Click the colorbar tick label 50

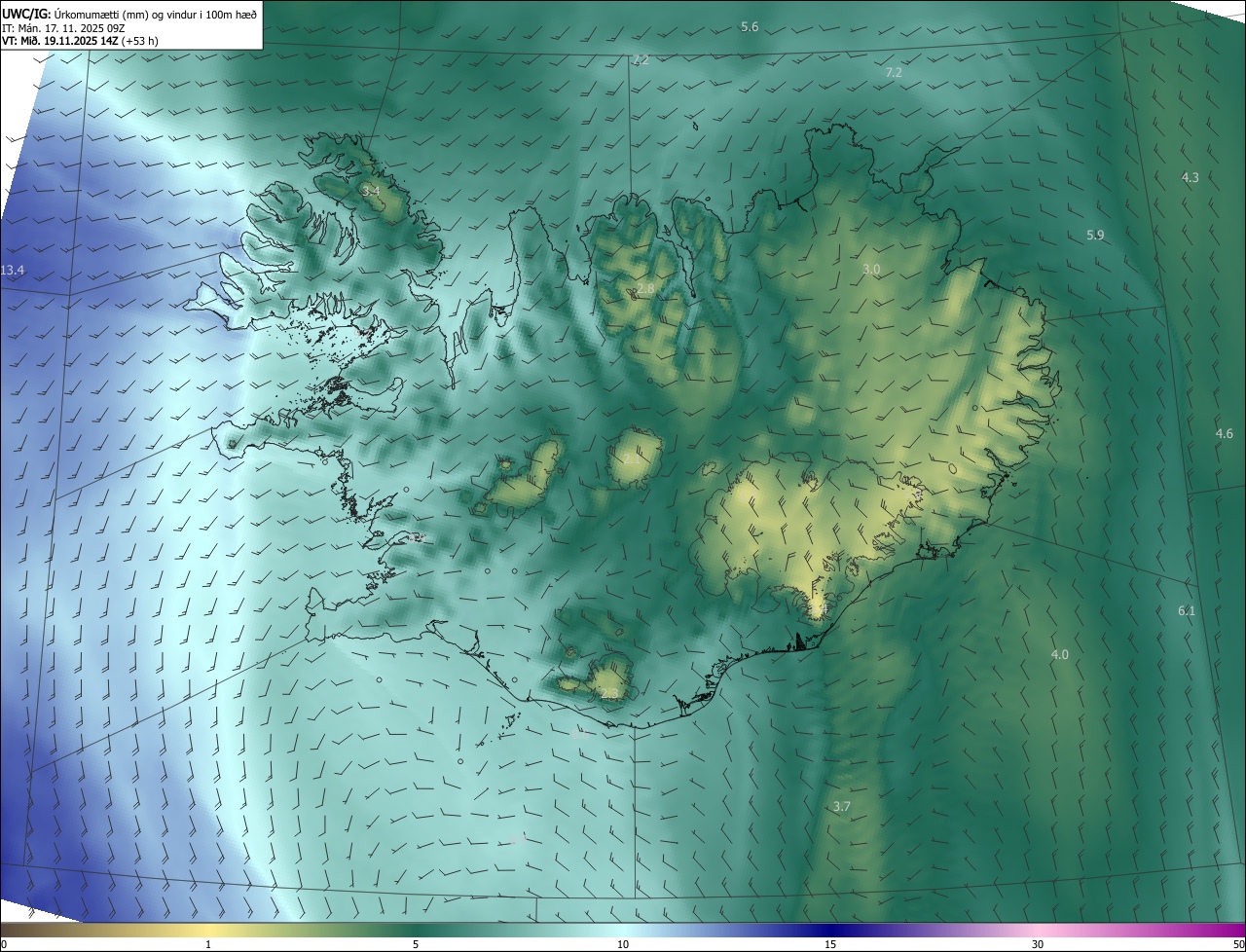(1238, 944)
